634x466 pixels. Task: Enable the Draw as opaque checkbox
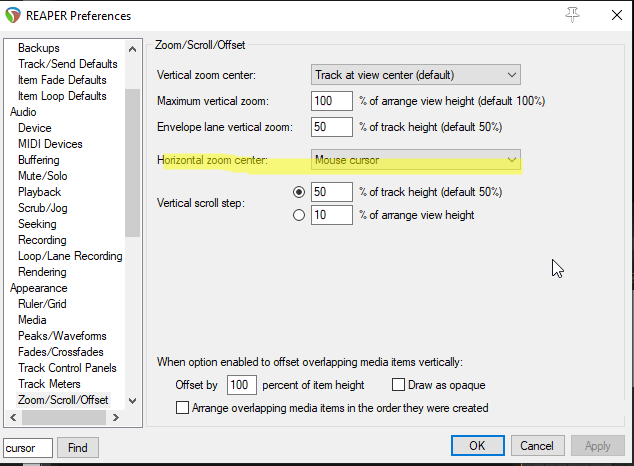click(x=398, y=384)
